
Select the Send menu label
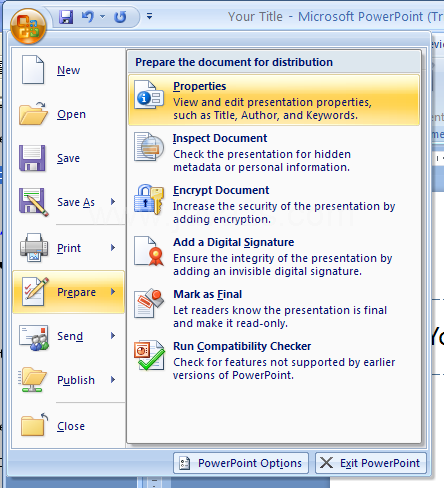click(70, 336)
